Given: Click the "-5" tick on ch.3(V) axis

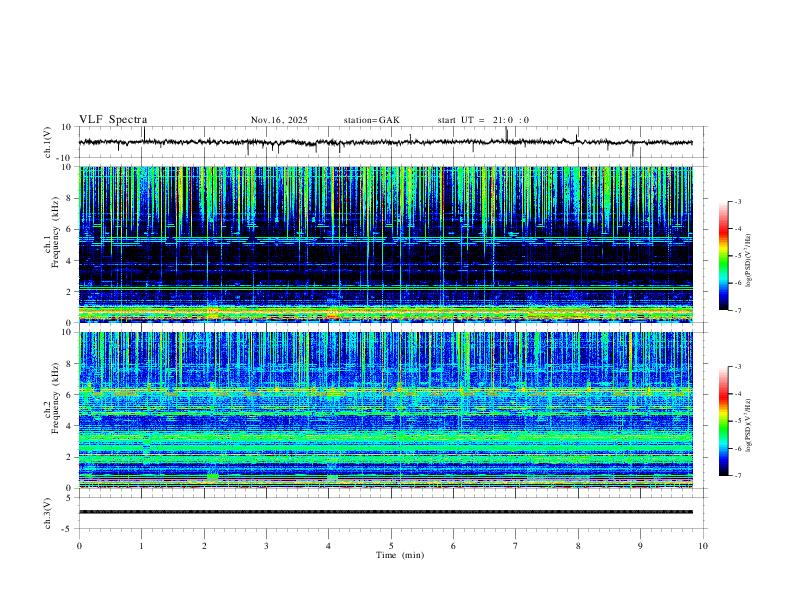Looking at the screenshot, I should tap(68, 529).
